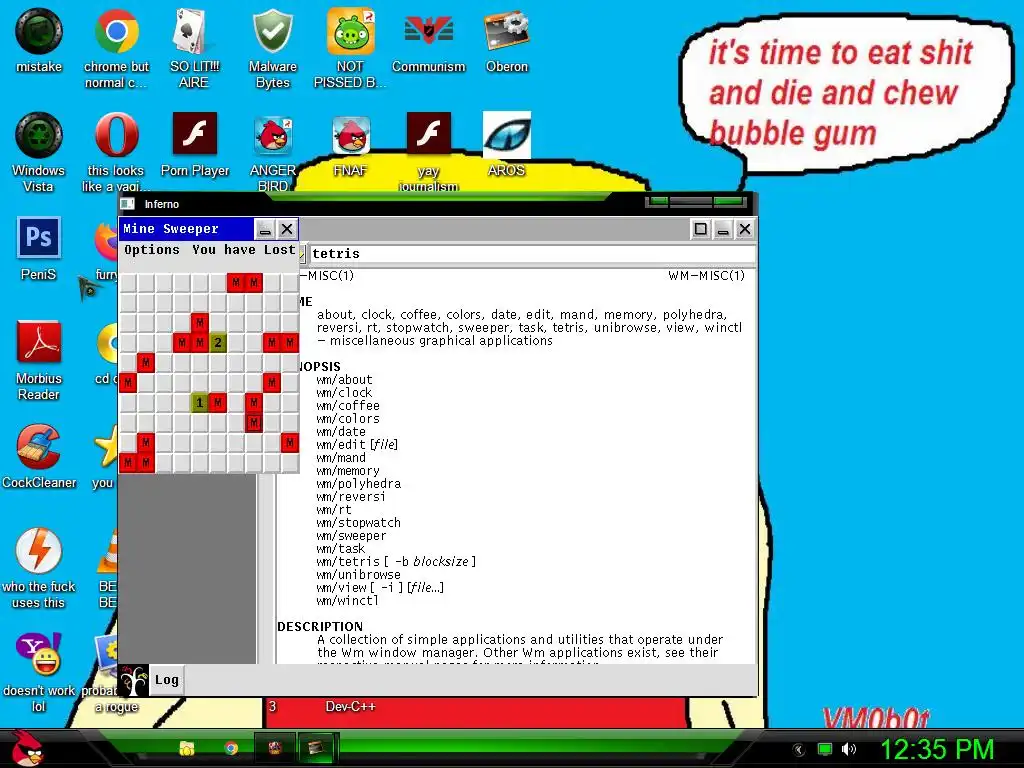Open the folder icon in the taskbar

tap(187, 748)
